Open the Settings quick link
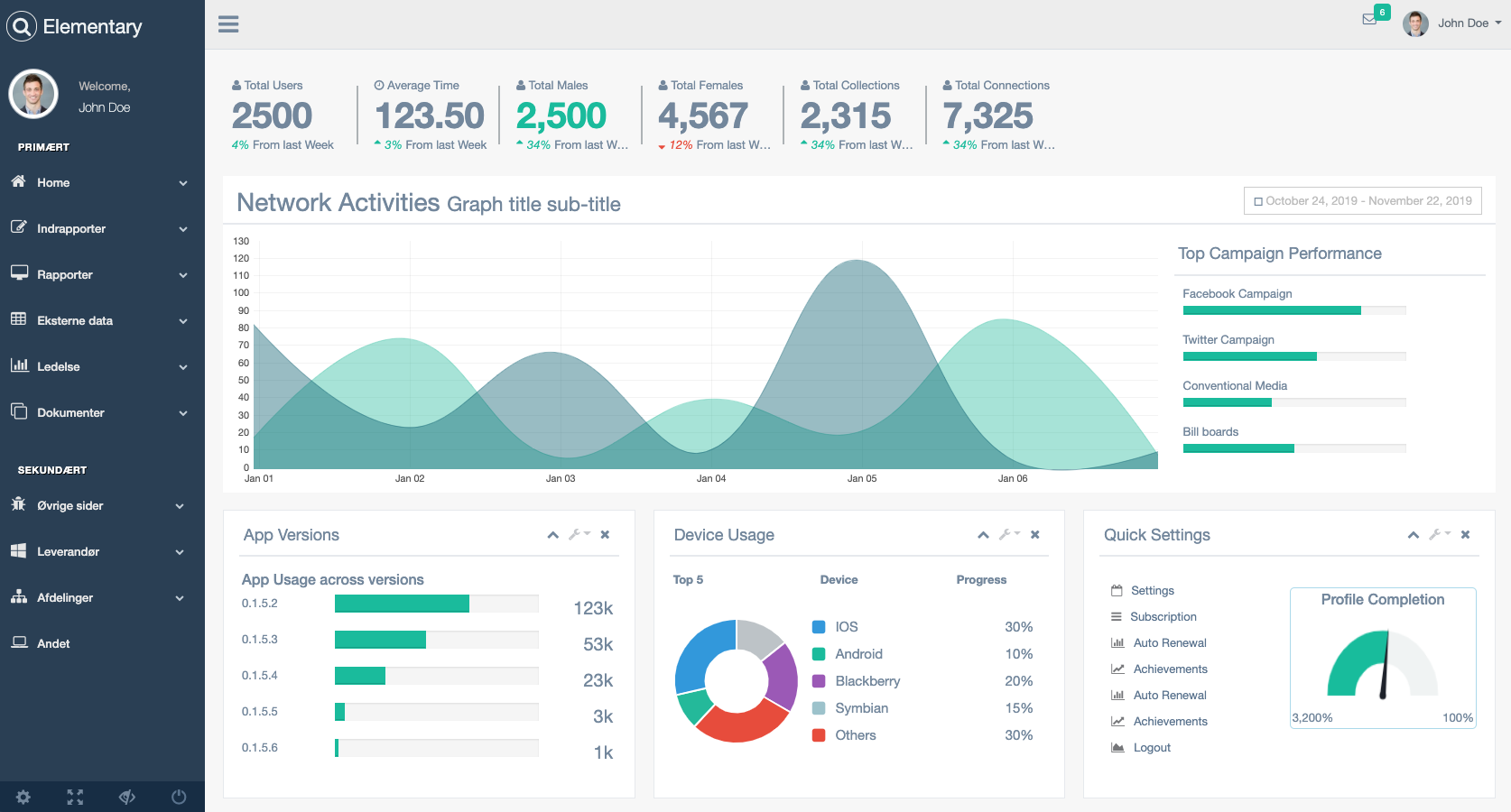Image resolution: width=1511 pixels, height=812 pixels. coord(1153,591)
